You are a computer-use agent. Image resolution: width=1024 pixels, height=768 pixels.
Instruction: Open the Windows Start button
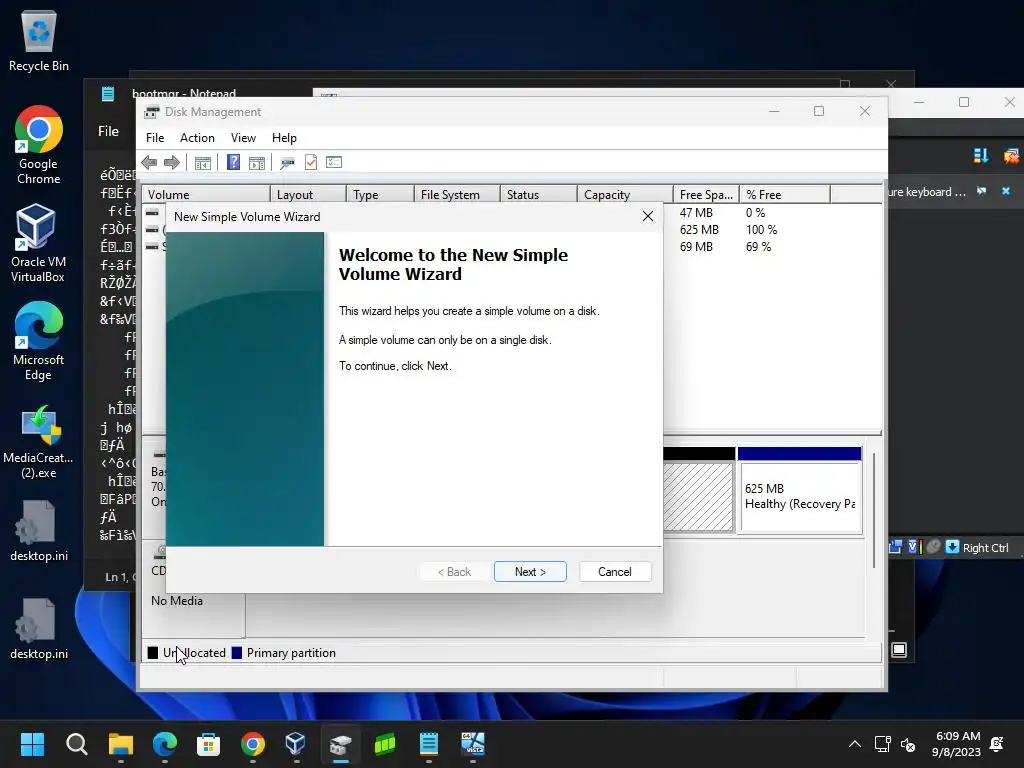pos(32,744)
